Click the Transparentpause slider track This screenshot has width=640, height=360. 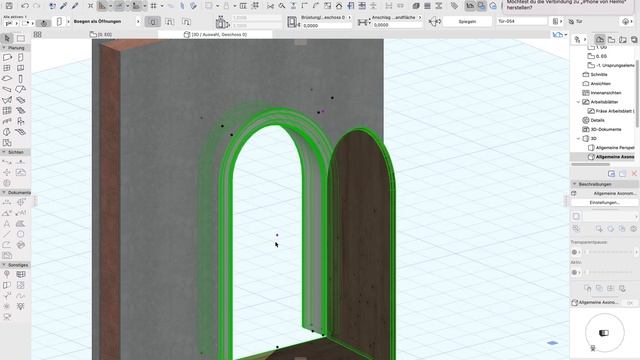(x=609, y=252)
